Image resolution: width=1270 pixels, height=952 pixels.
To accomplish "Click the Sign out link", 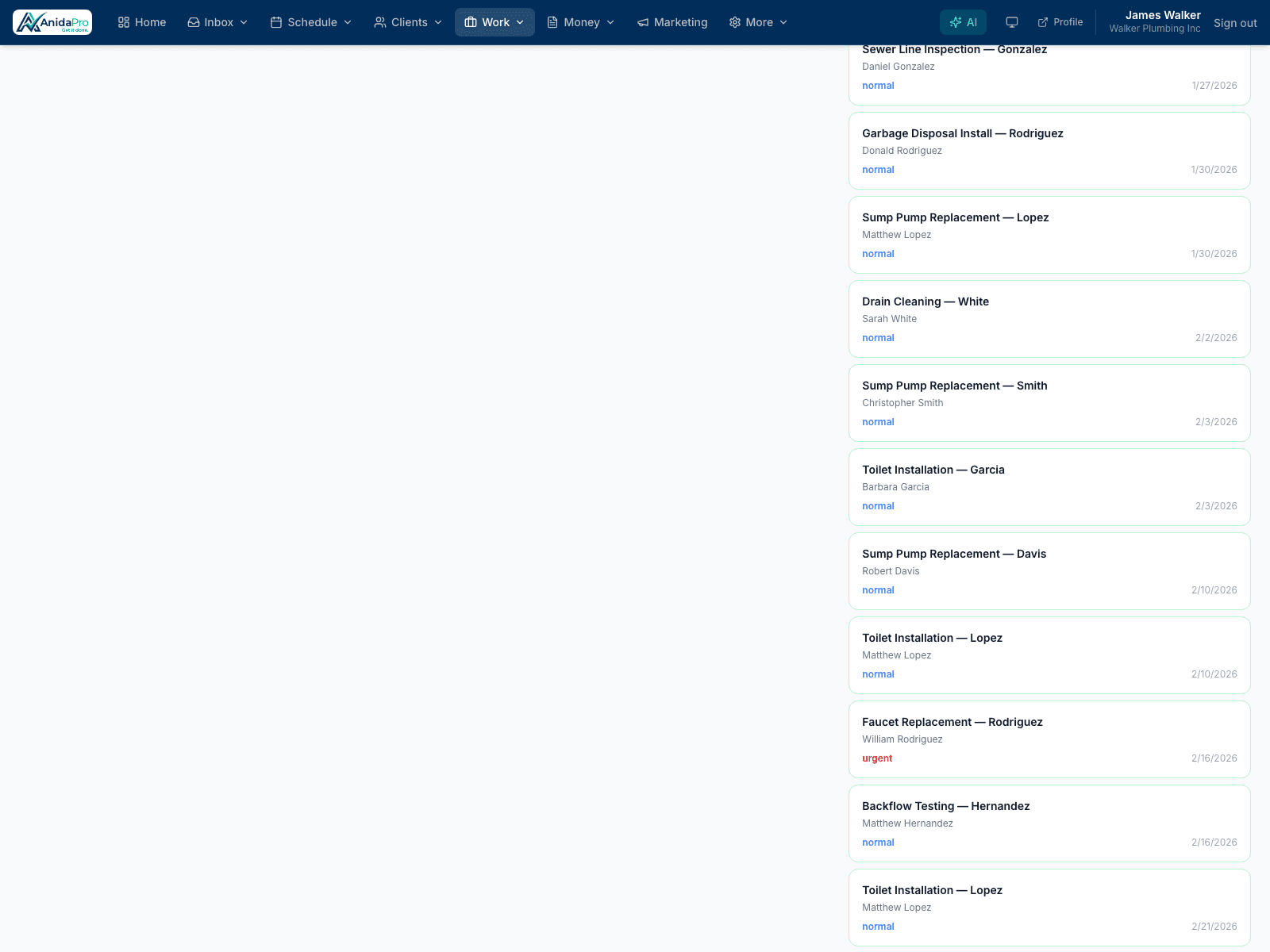I will click(x=1235, y=23).
